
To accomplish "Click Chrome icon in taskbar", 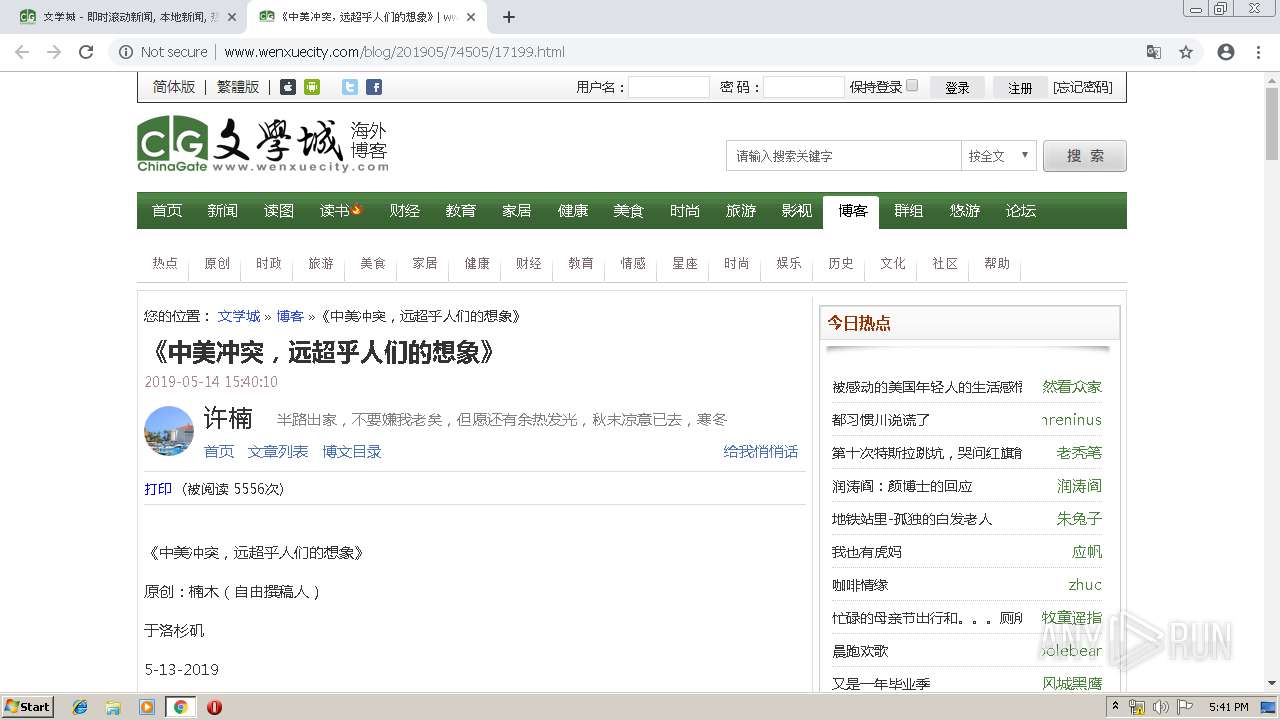I will (x=180, y=707).
